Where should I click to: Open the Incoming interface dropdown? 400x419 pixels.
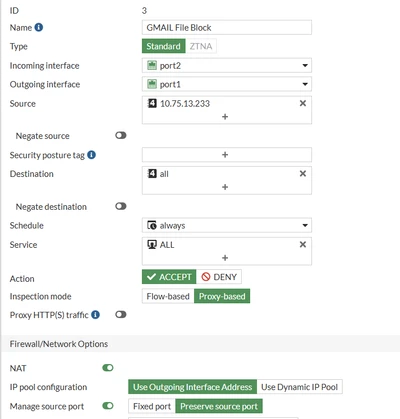coord(227,65)
